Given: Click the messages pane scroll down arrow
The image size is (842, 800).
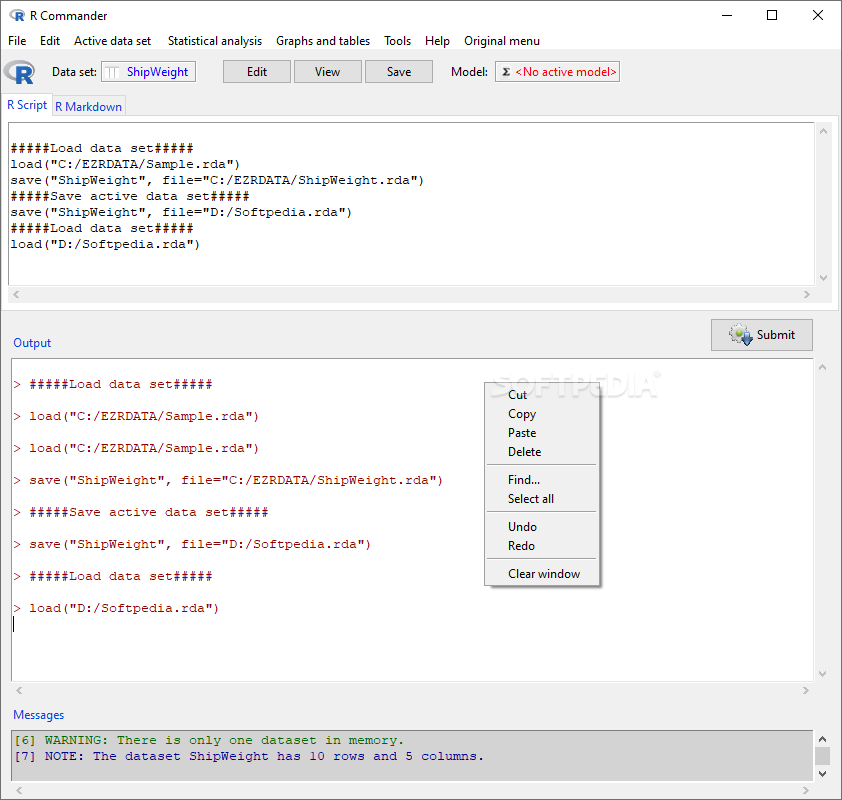Looking at the screenshot, I should click(822, 774).
